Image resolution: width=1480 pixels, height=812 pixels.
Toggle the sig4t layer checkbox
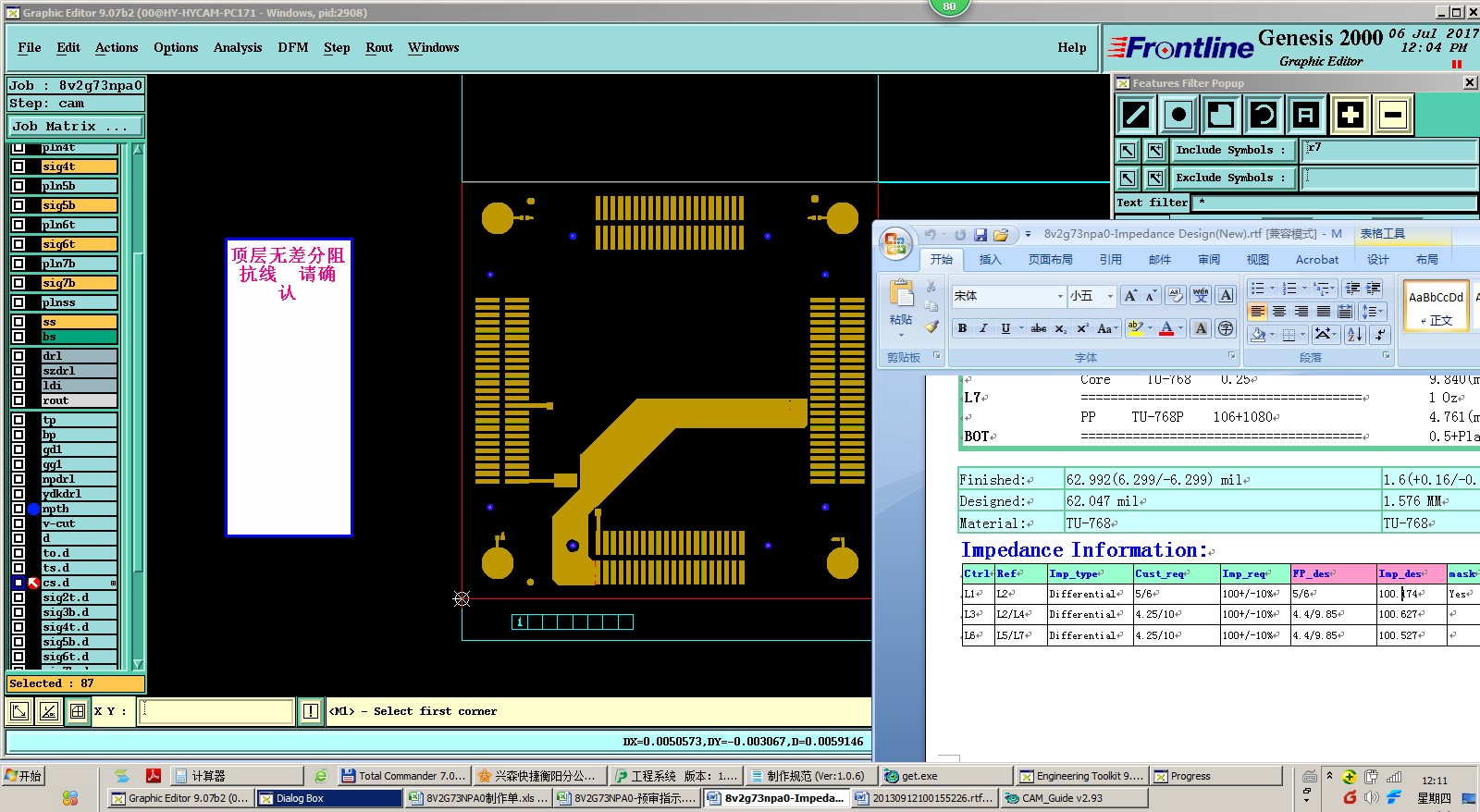pyautogui.click(x=18, y=166)
